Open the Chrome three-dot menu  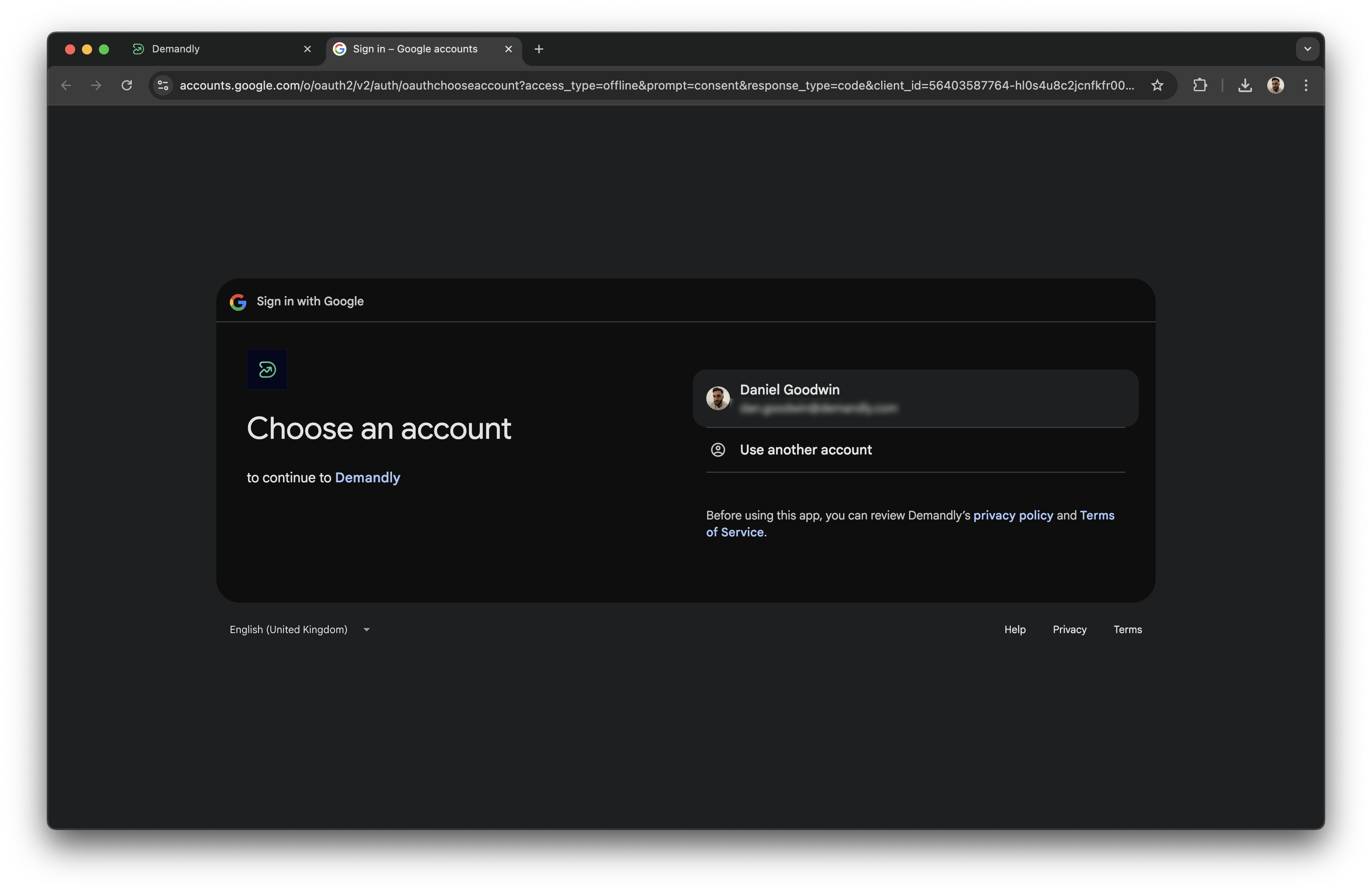click(1306, 85)
